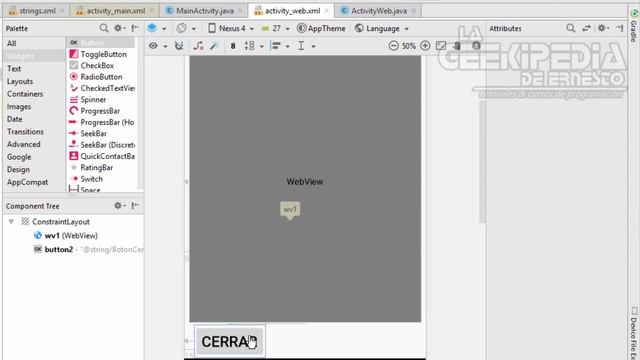Open Attributes panel settings gear
This screenshot has width=640, height=360.
point(602,28)
